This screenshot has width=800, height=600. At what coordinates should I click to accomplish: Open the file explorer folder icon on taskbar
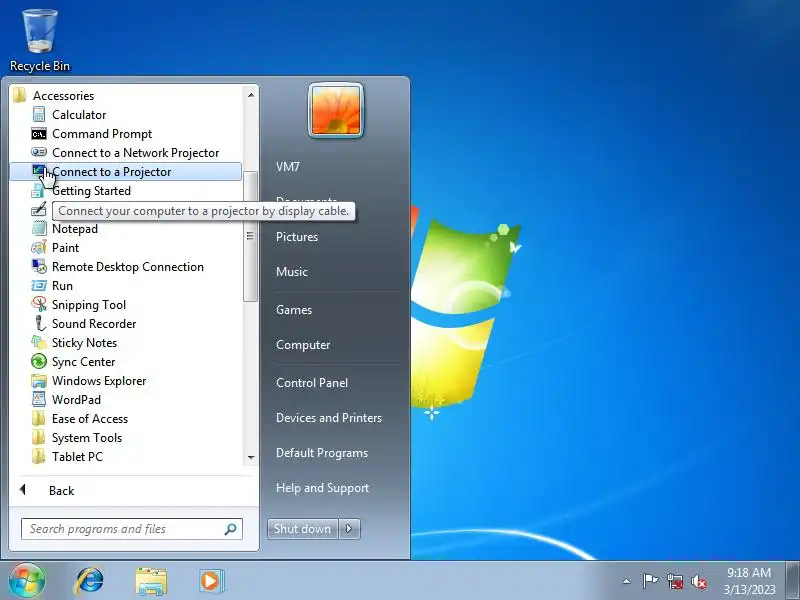151,581
